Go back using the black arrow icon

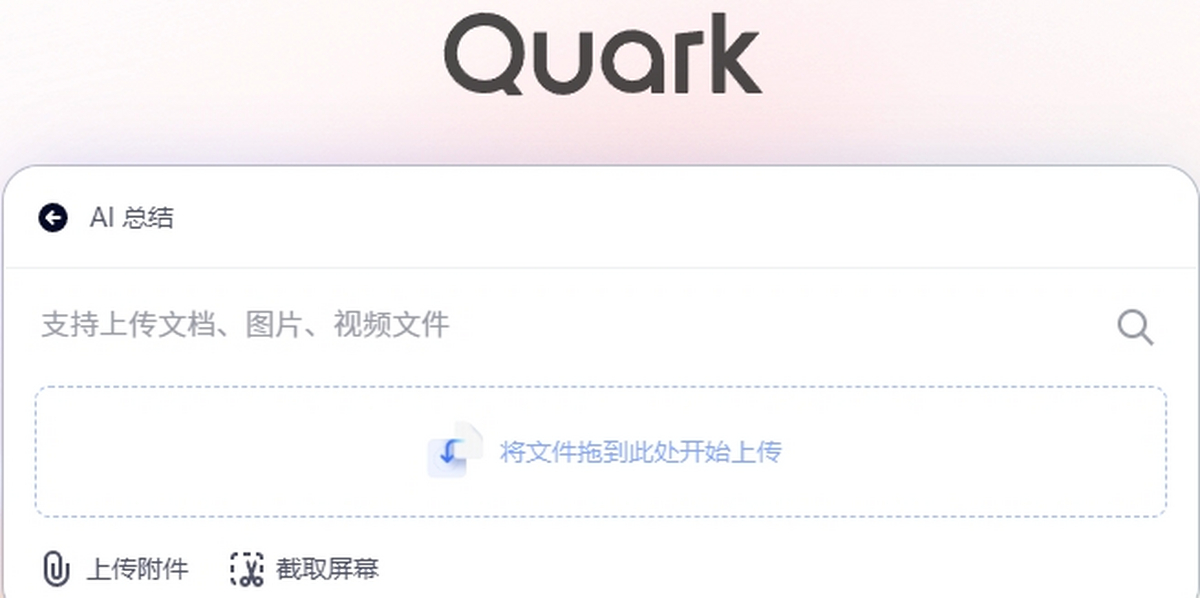click(53, 217)
